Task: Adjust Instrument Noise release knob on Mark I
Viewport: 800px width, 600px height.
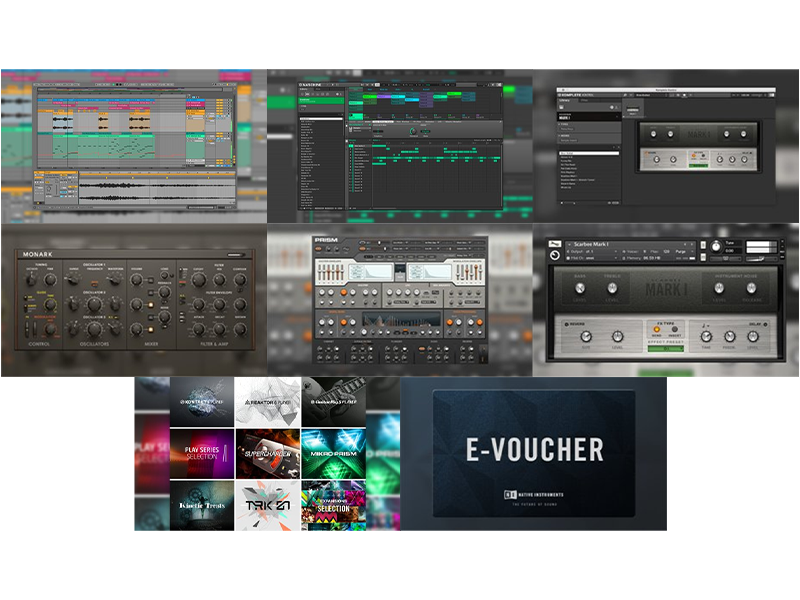Action: [751, 288]
